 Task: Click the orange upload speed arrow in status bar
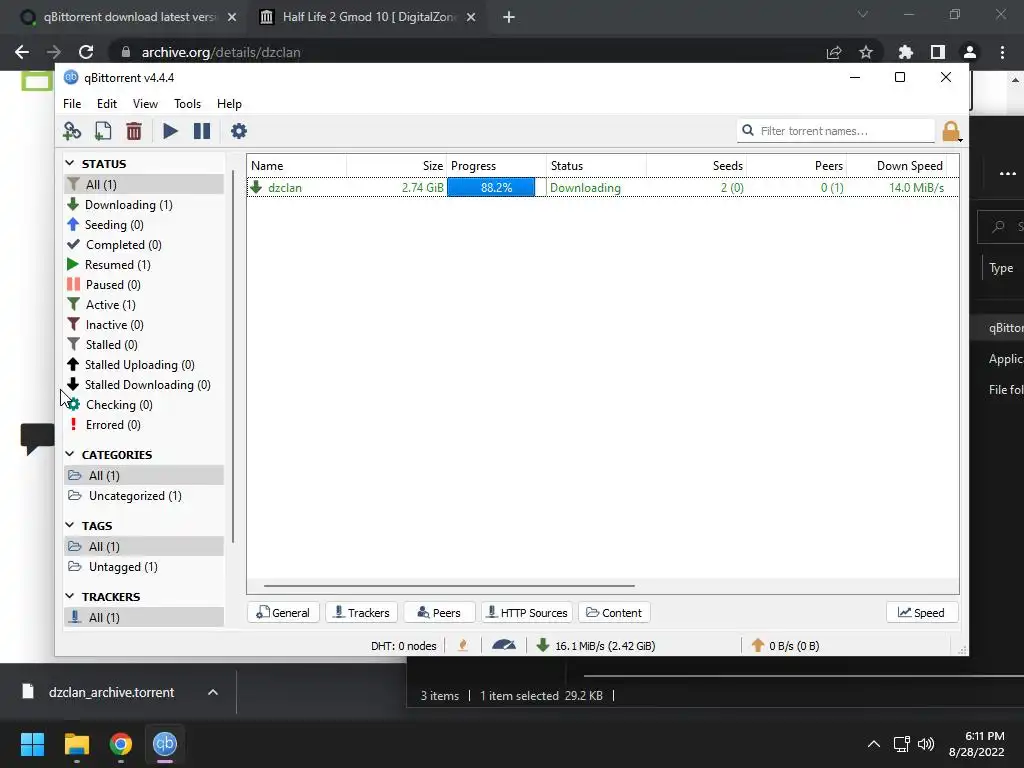pos(758,646)
